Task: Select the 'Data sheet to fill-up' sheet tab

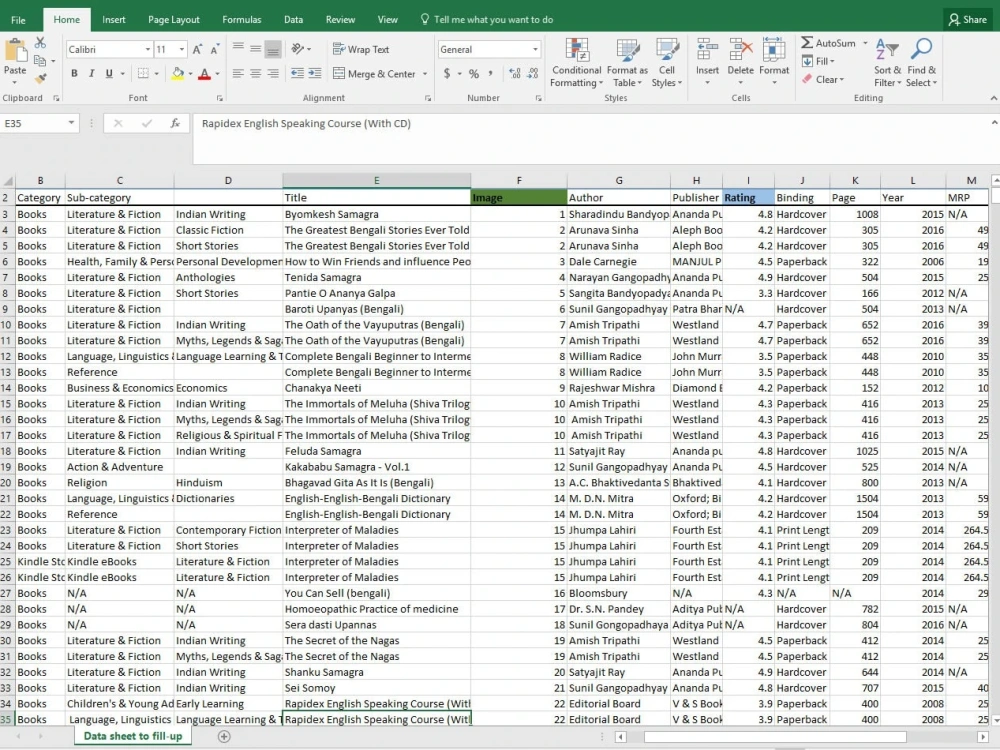Action: 133,736
